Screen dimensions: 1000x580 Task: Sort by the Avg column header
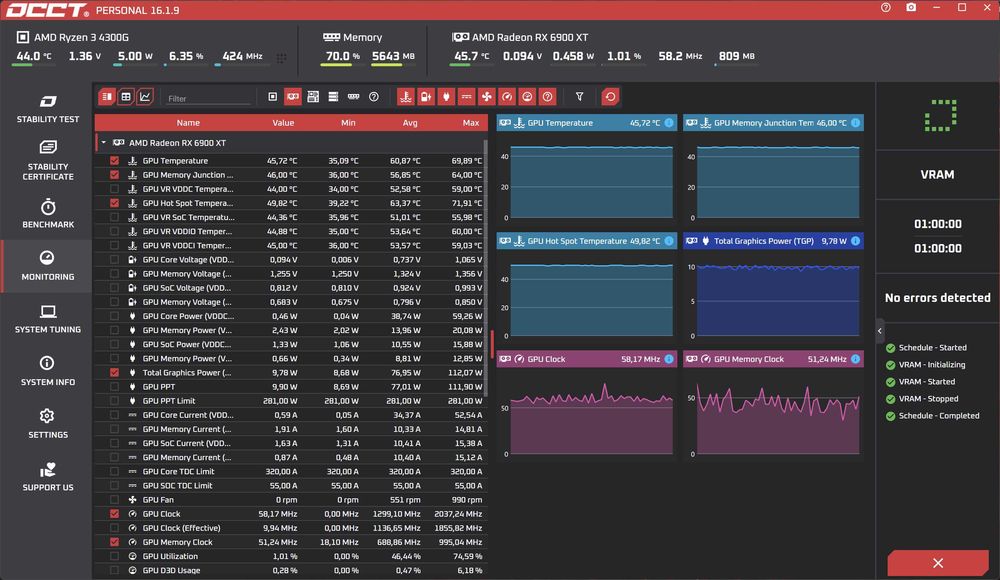410,123
